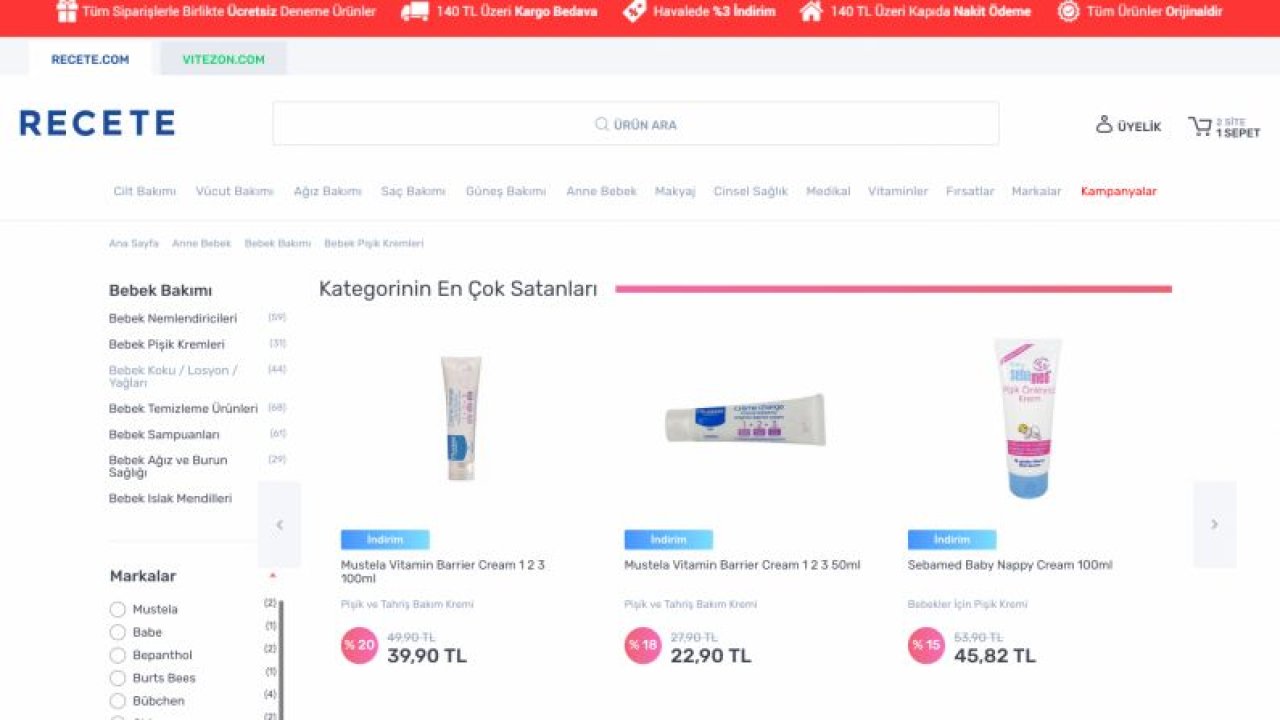Open the Anne Bebek menu
Screen dimensions: 1280x720
(x=601, y=191)
